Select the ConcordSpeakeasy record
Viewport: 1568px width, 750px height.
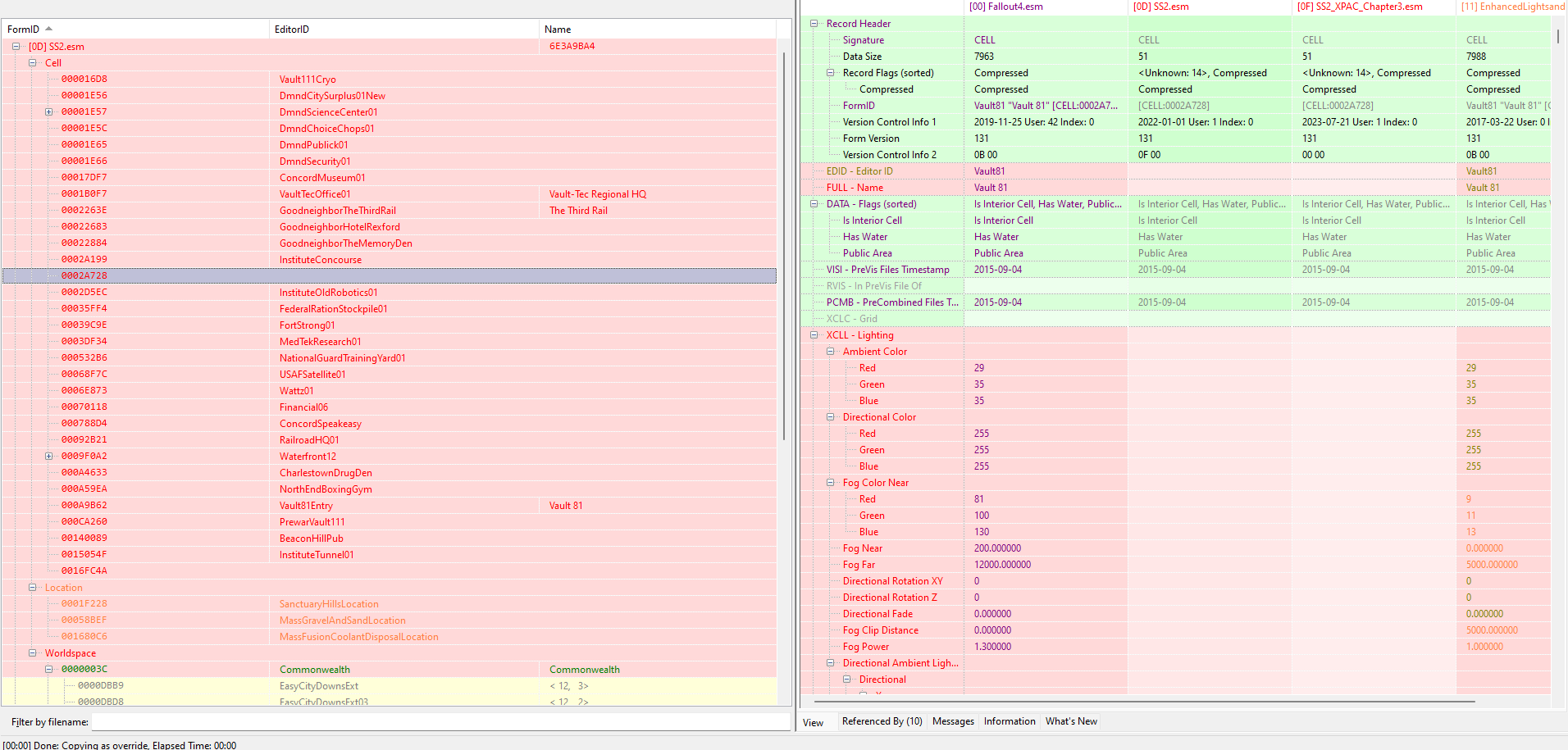coord(389,424)
